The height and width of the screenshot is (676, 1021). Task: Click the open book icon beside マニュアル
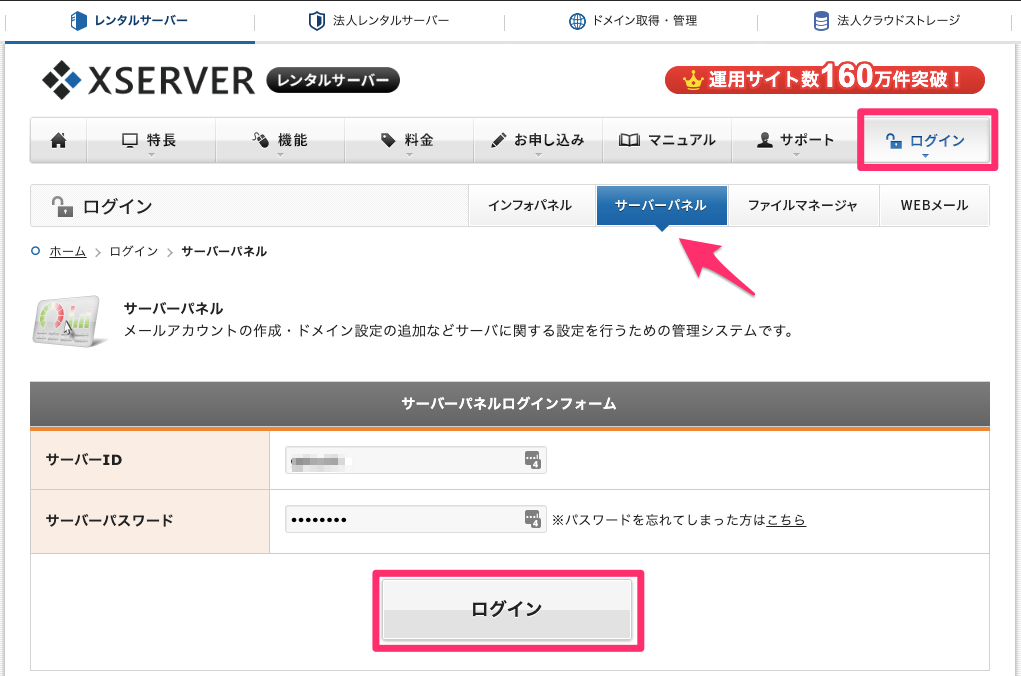tap(629, 140)
